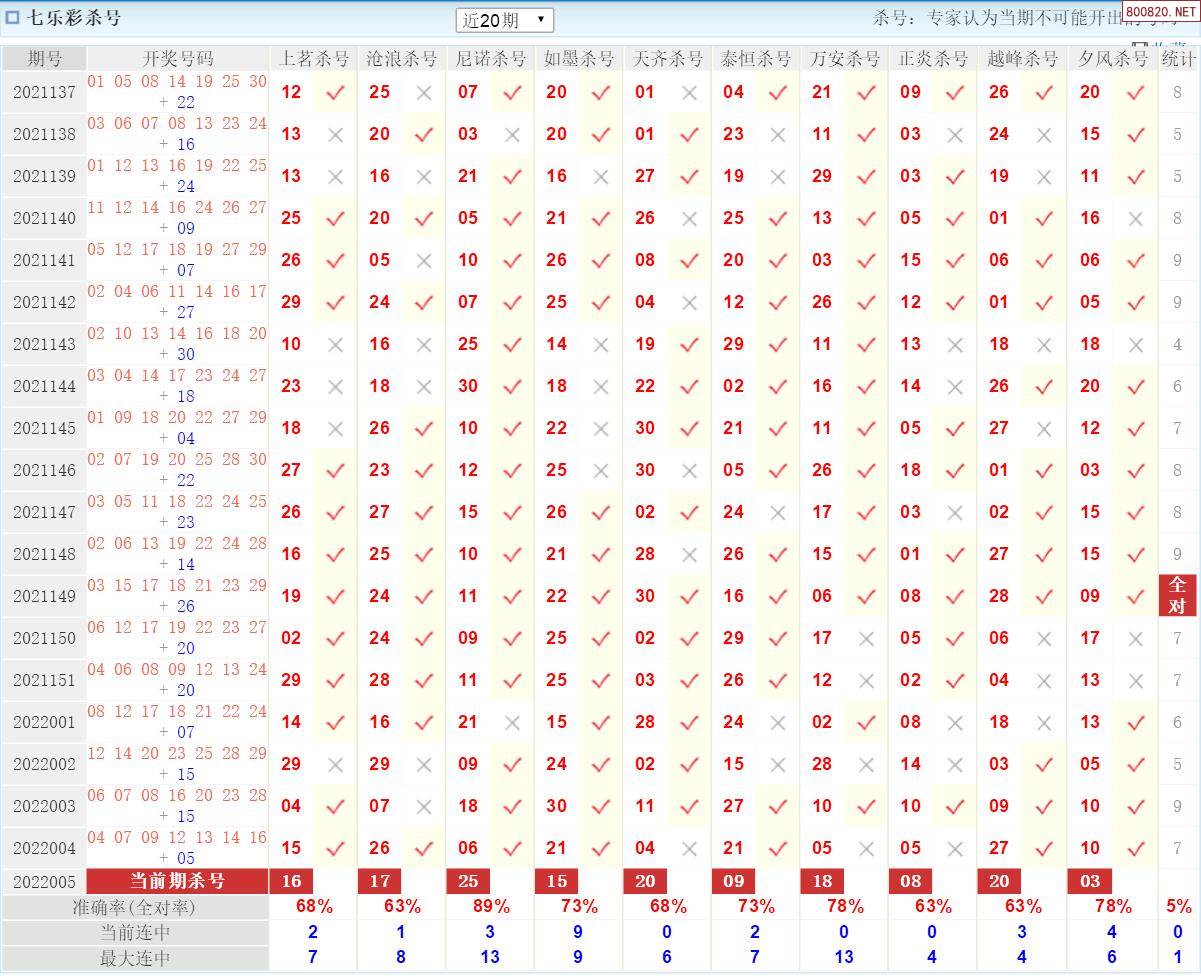
Task: Click the 当前连中 value 9 under 如墨杀号
Action: pos(578,932)
